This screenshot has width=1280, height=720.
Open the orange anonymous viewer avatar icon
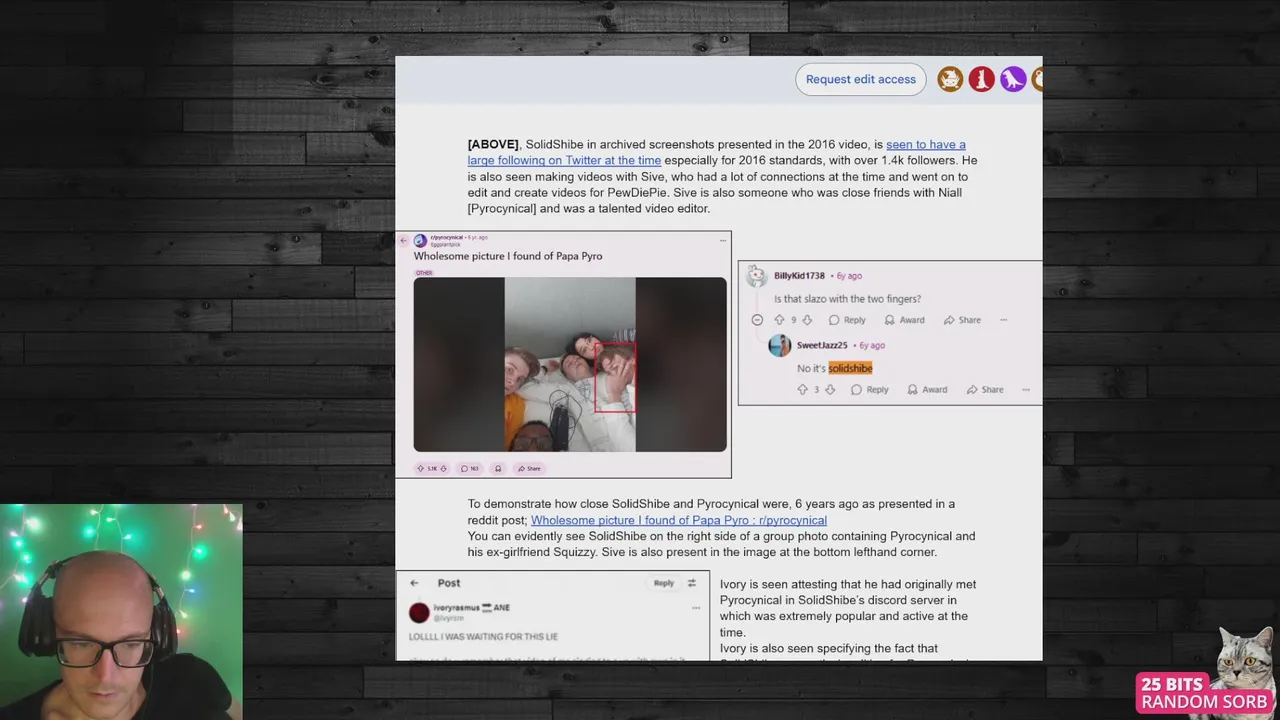click(x=950, y=79)
